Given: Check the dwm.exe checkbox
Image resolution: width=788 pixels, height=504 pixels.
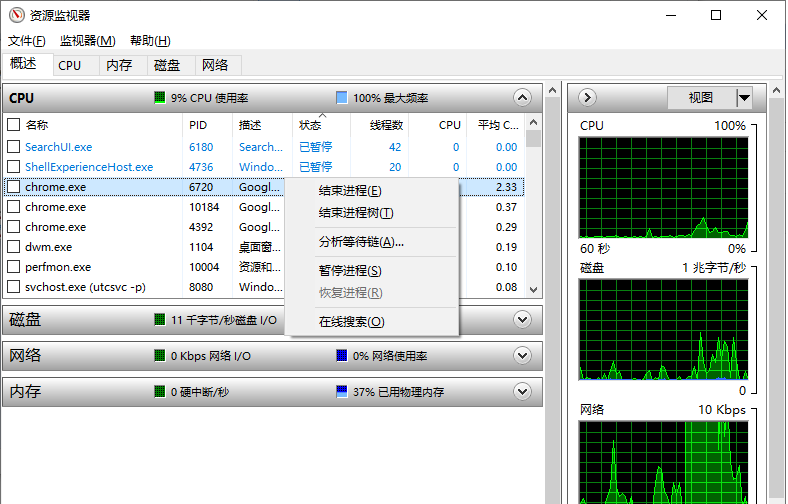Looking at the screenshot, I should [14, 247].
